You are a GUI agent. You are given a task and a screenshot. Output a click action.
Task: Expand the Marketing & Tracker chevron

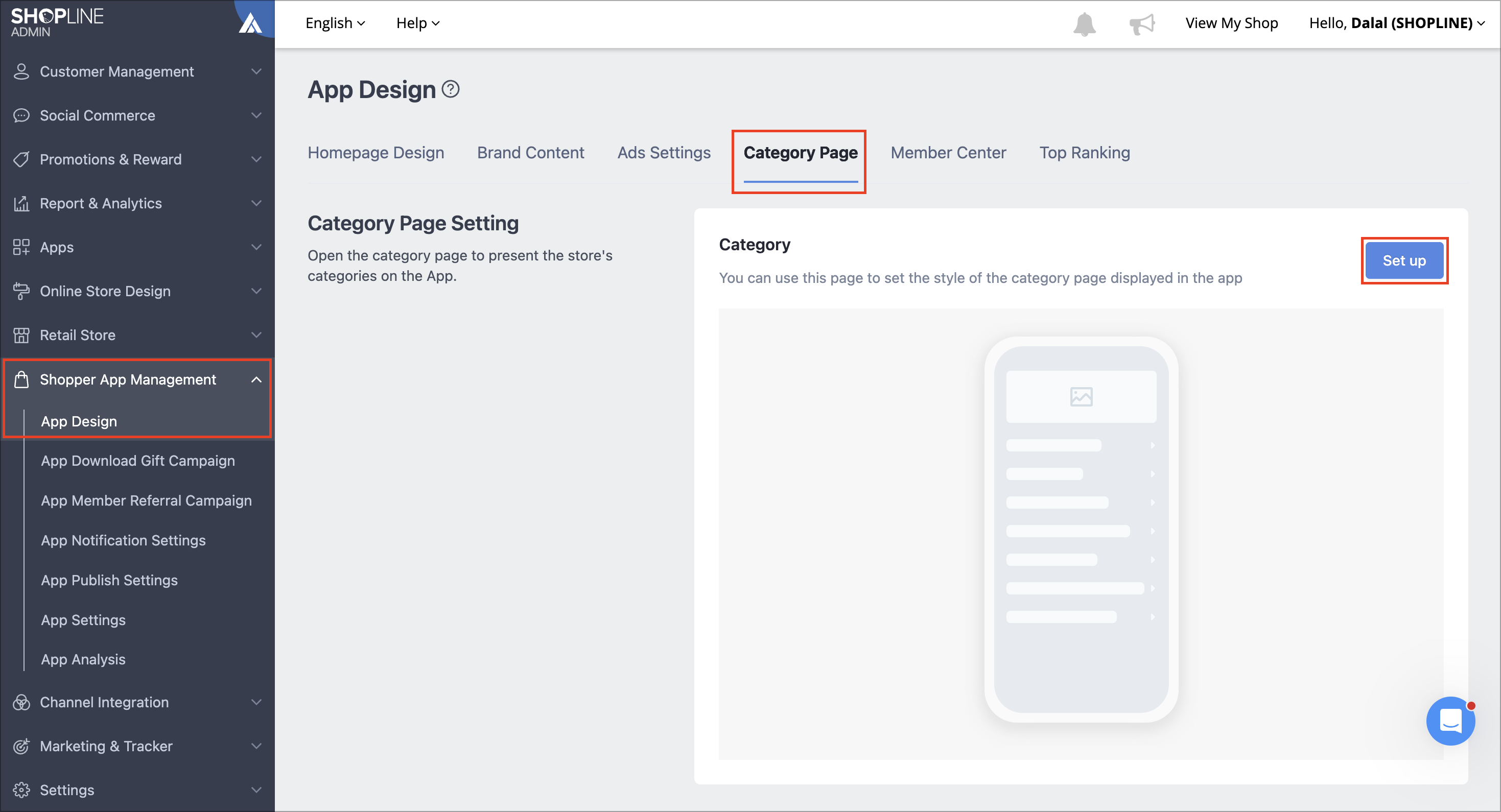256,746
